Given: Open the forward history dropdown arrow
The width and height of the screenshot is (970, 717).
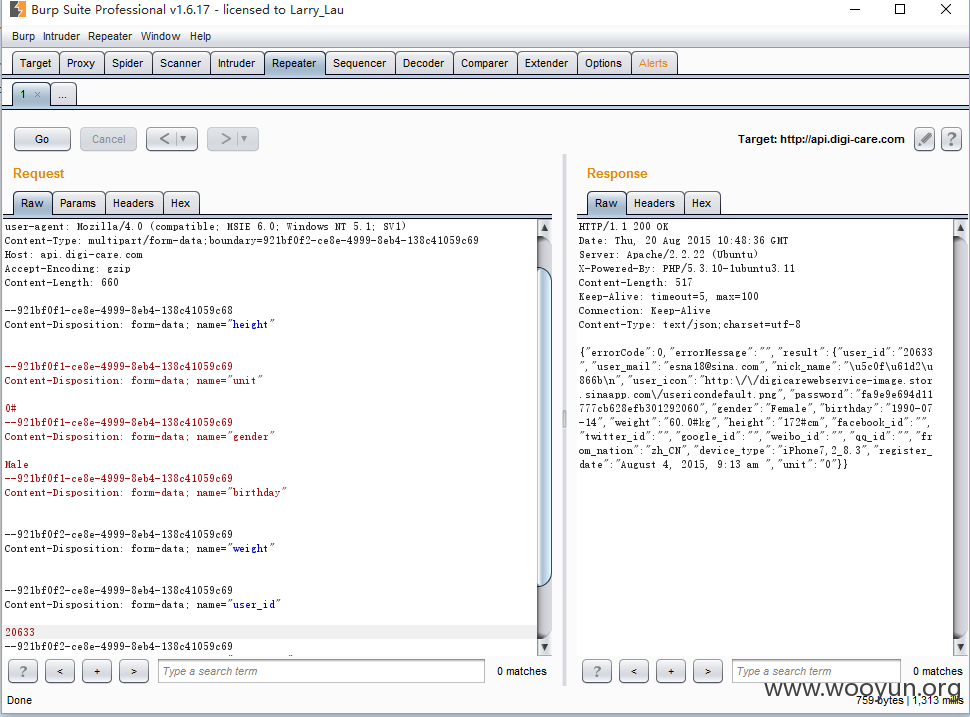Looking at the screenshot, I should tap(245, 139).
